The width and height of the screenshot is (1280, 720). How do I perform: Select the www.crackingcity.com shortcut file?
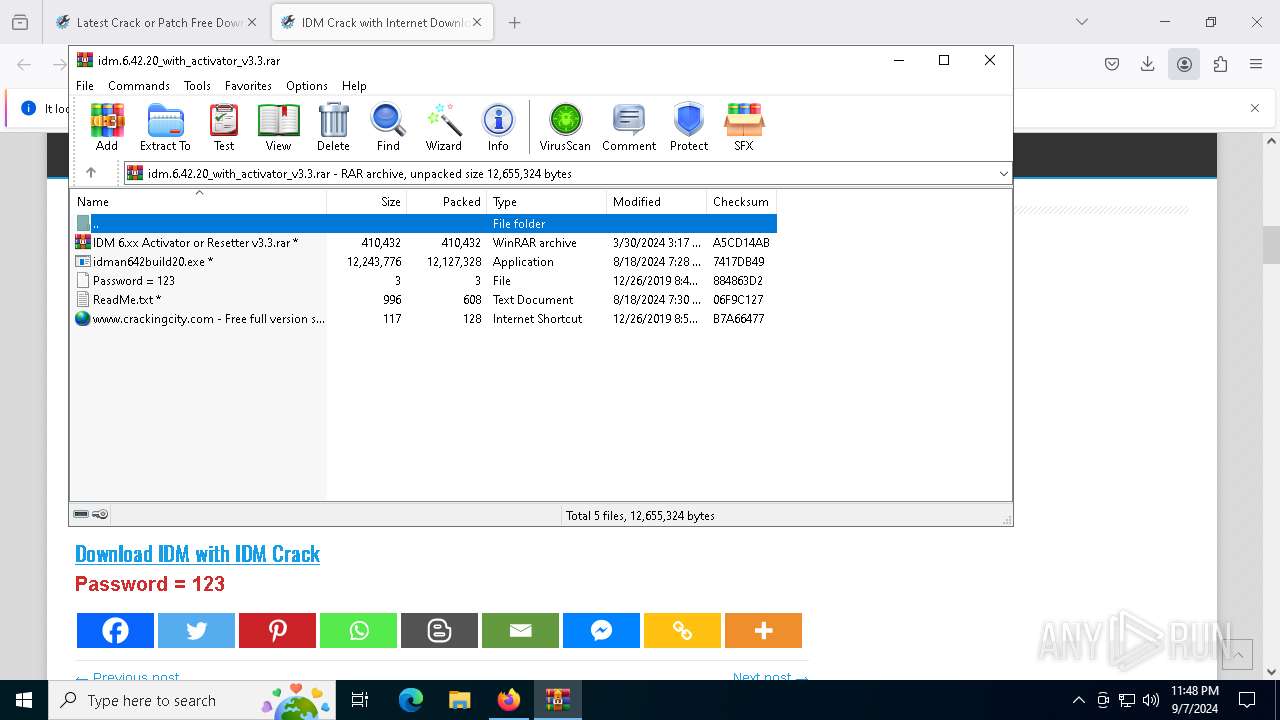425,318
